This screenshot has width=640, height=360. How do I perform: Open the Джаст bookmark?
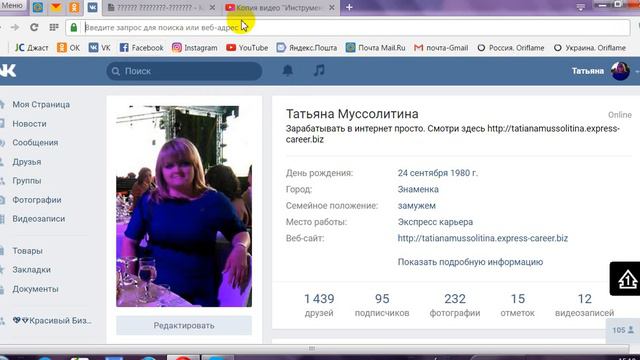coord(31,48)
